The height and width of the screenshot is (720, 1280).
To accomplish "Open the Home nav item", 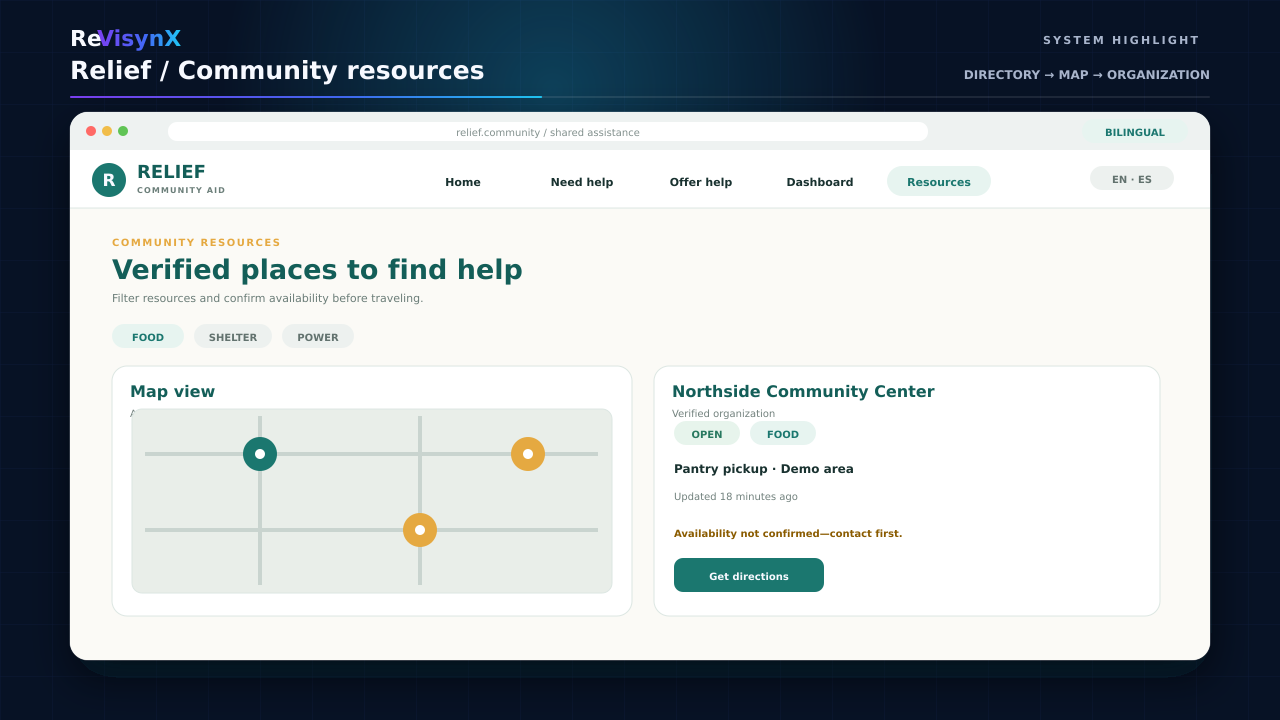I will pyautogui.click(x=463, y=182).
